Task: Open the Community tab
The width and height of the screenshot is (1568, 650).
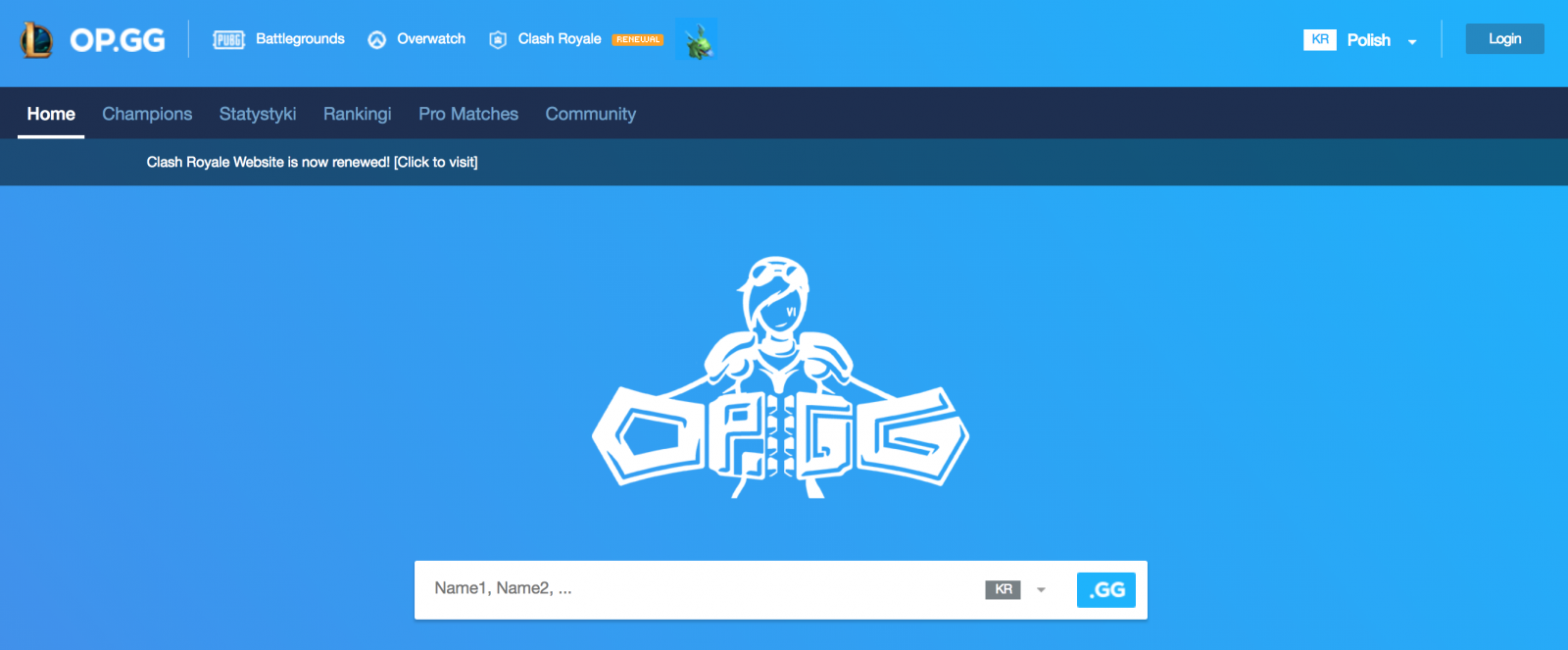Action: pyautogui.click(x=591, y=114)
